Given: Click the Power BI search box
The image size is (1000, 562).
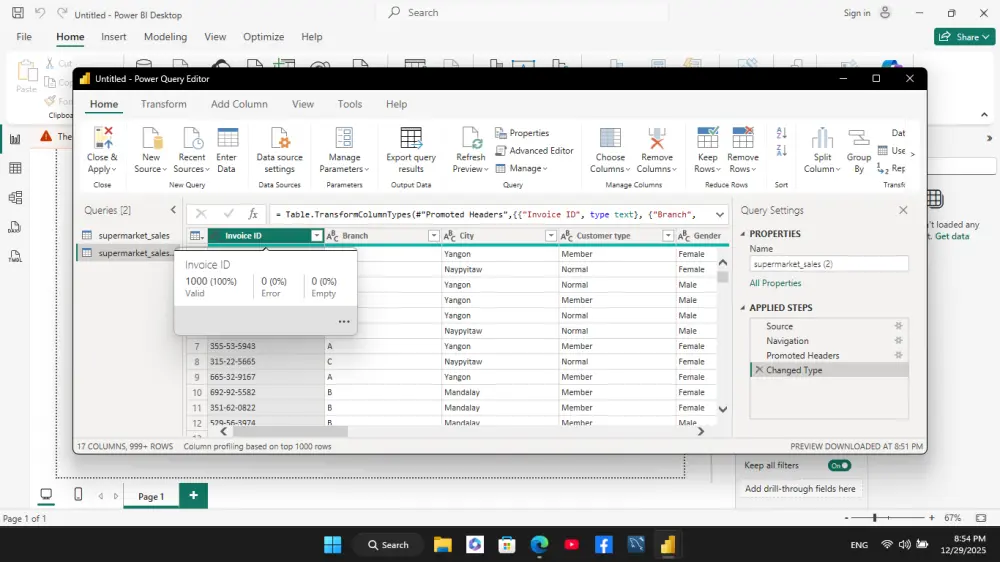Looking at the screenshot, I should tap(524, 13).
